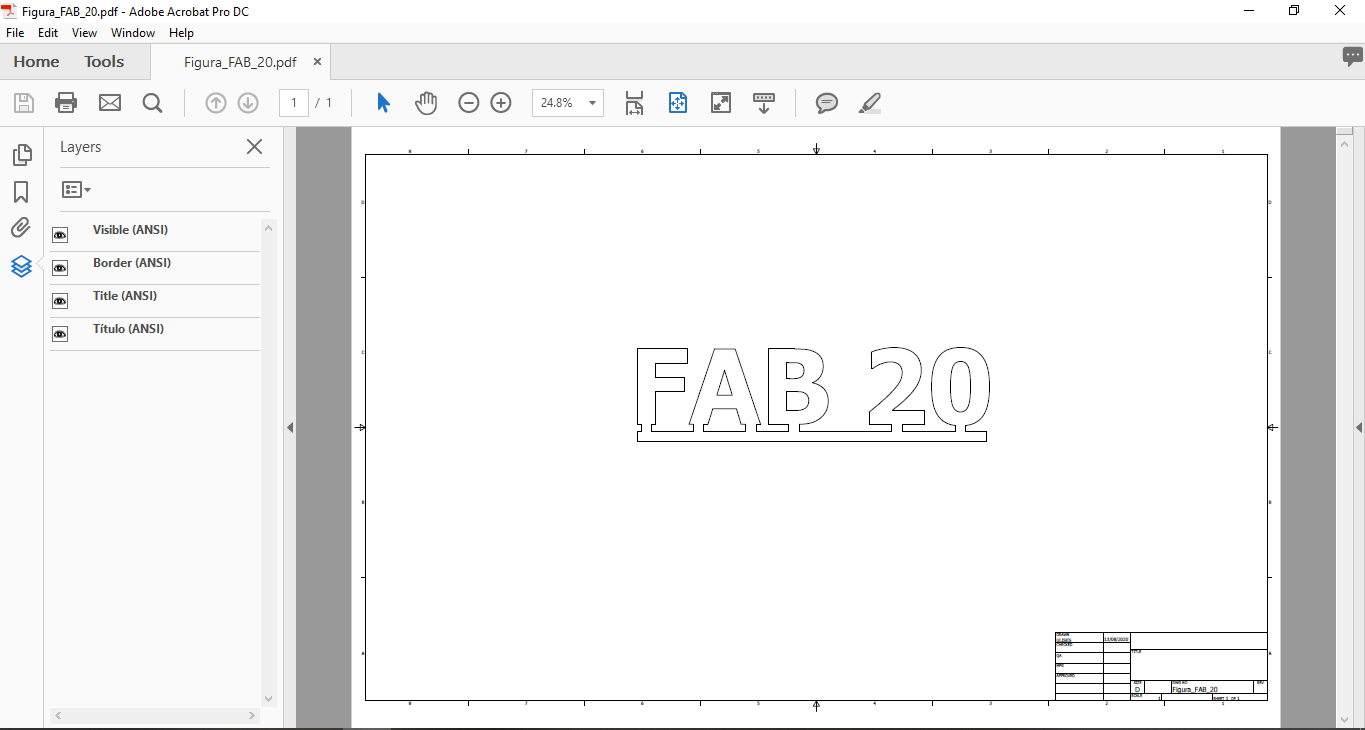Open the Find text magnifier tool
This screenshot has height=730, width=1365.
(x=152, y=102)
